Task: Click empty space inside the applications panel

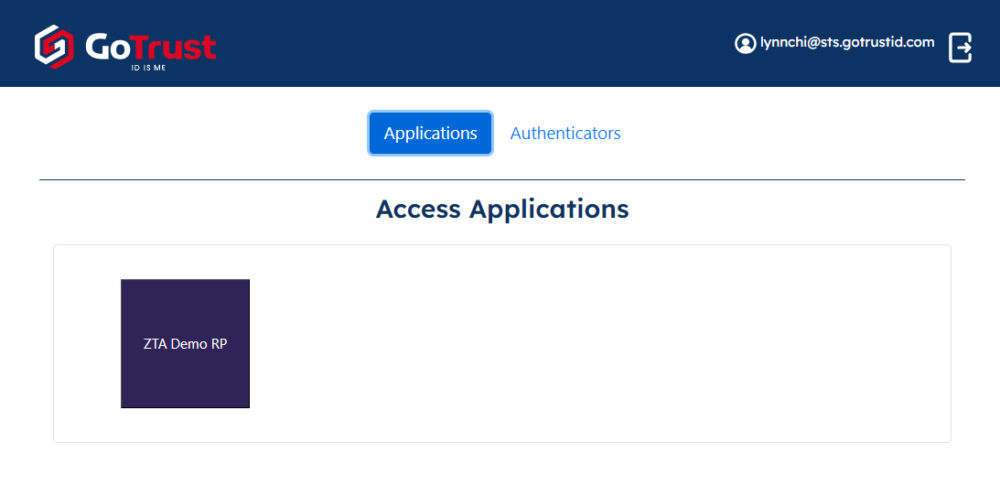Action: tap(600, 343)
